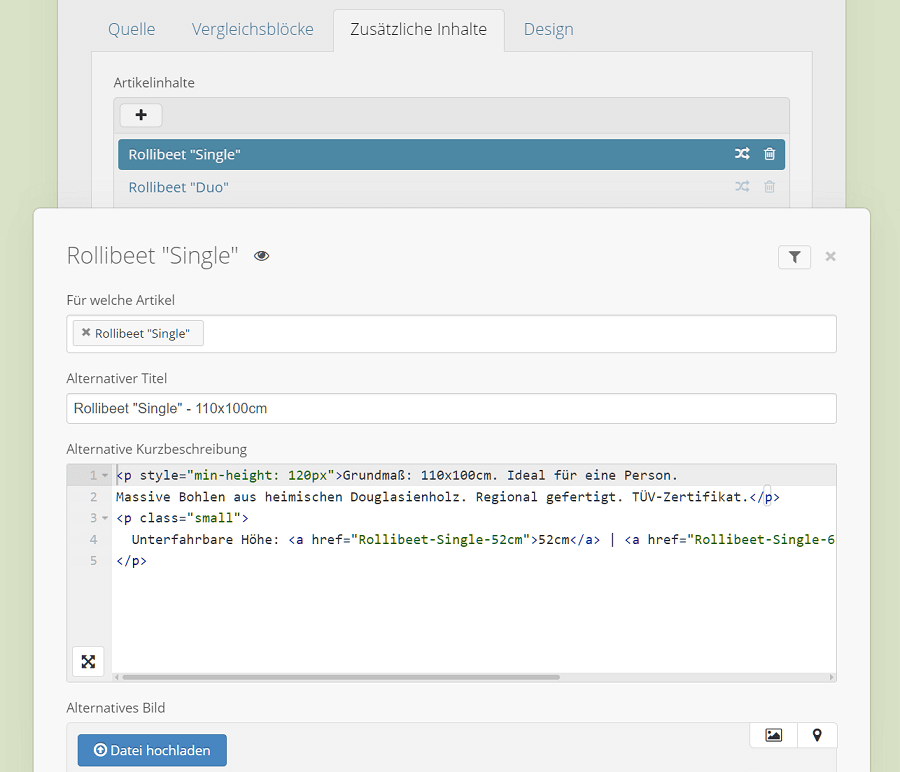Collapse the code fold on line 3
Viewport: 900px width, 772px height.
coord(105,518)
